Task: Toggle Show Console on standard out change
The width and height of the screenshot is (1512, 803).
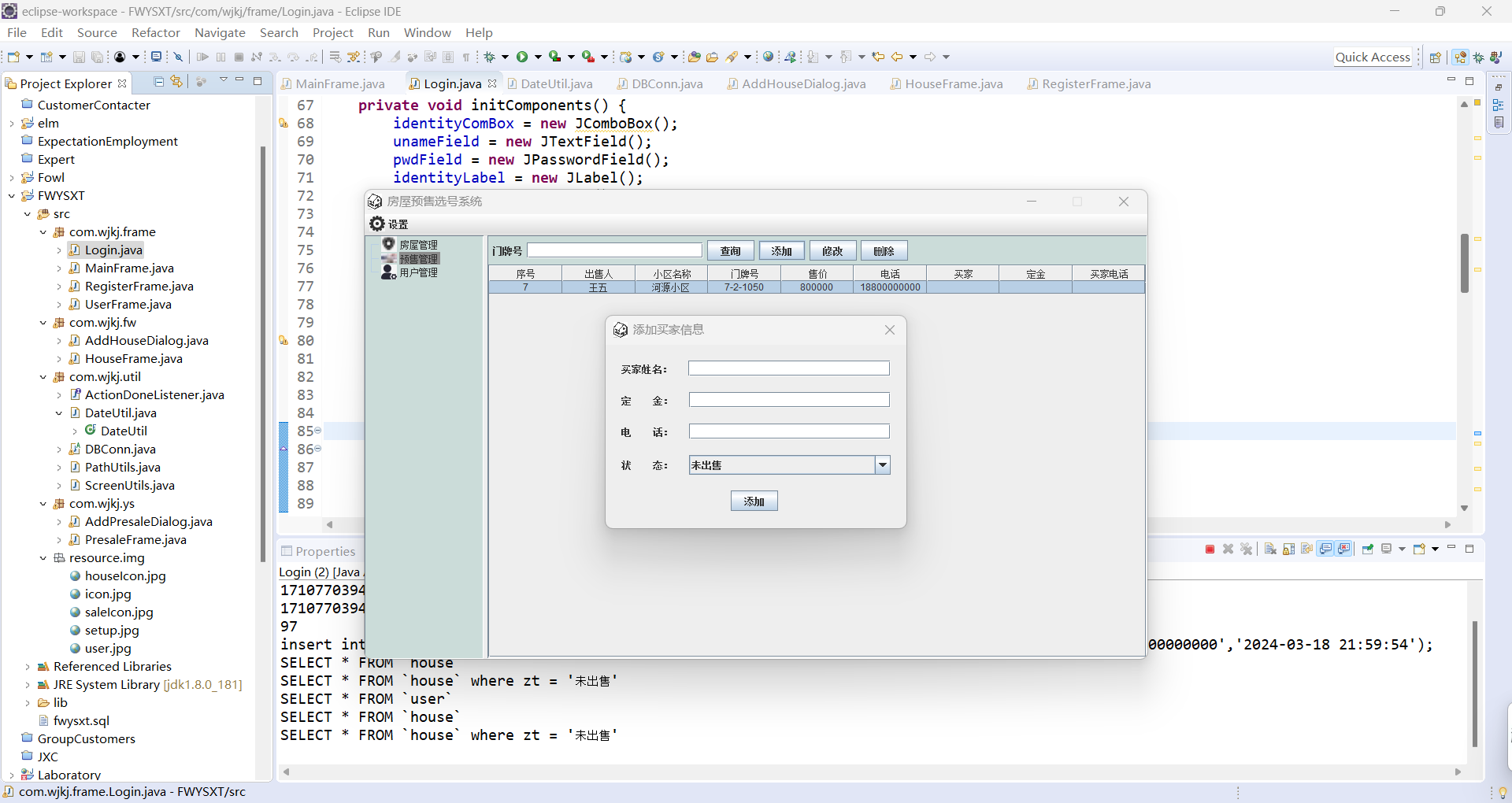Action: (1325, 549)
